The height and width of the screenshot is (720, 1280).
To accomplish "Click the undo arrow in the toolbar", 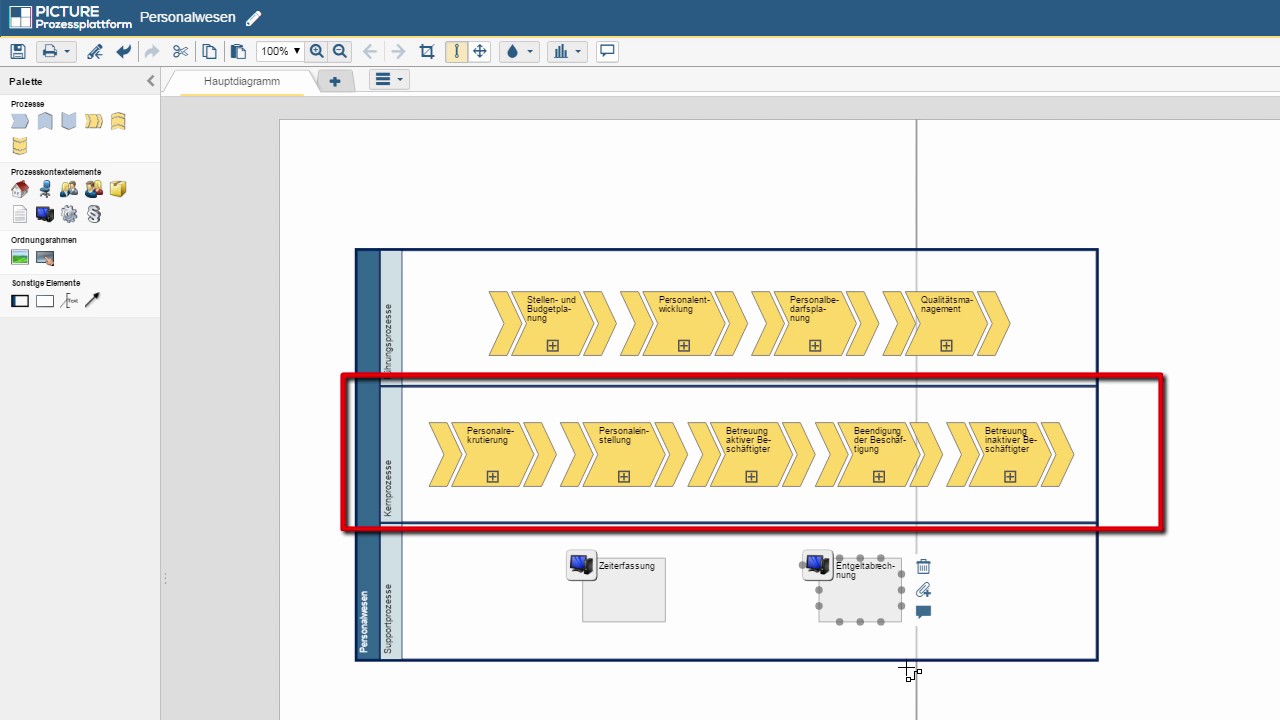I will pos(123,51).
